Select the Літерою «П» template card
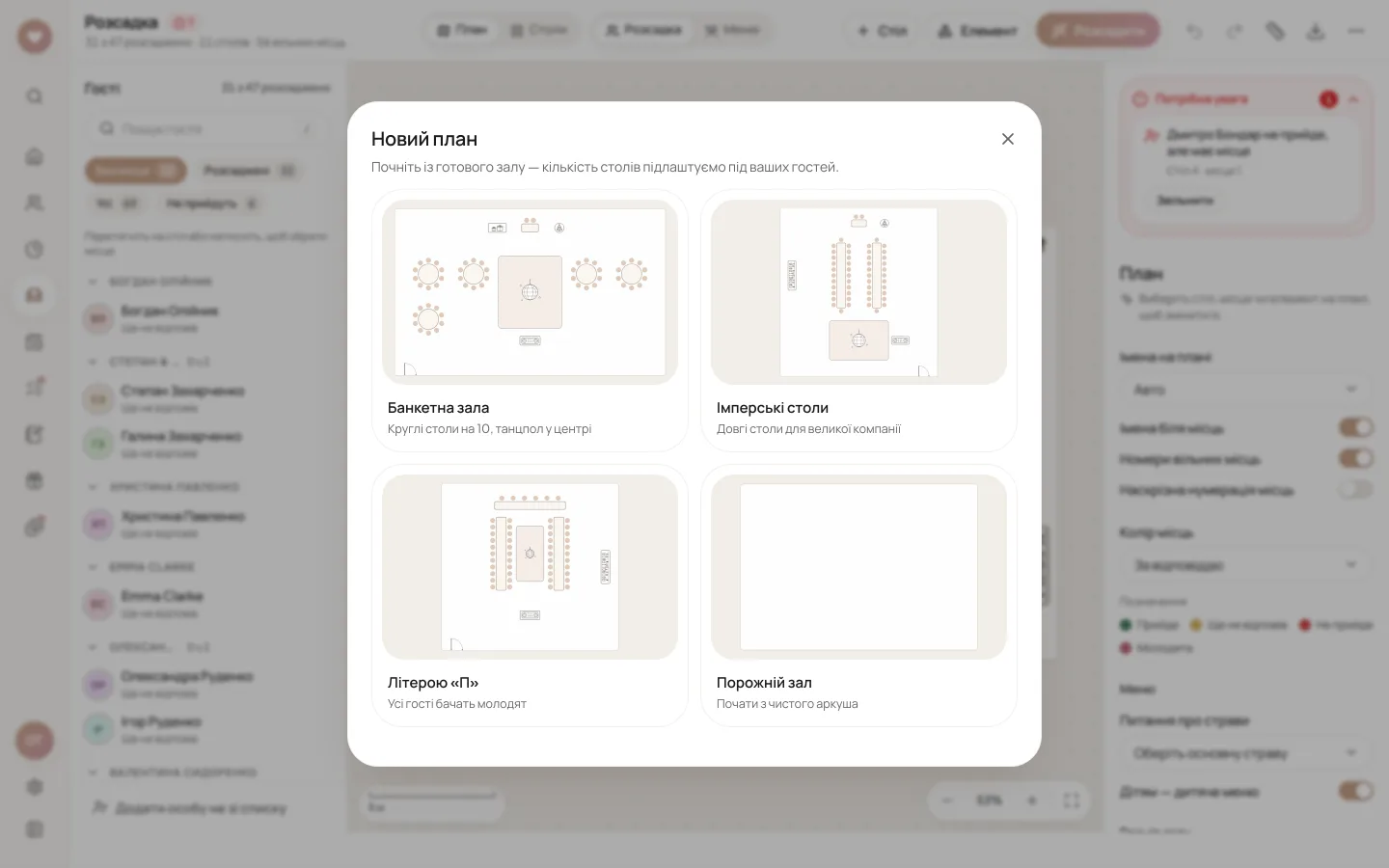 [x=530, y=595]
